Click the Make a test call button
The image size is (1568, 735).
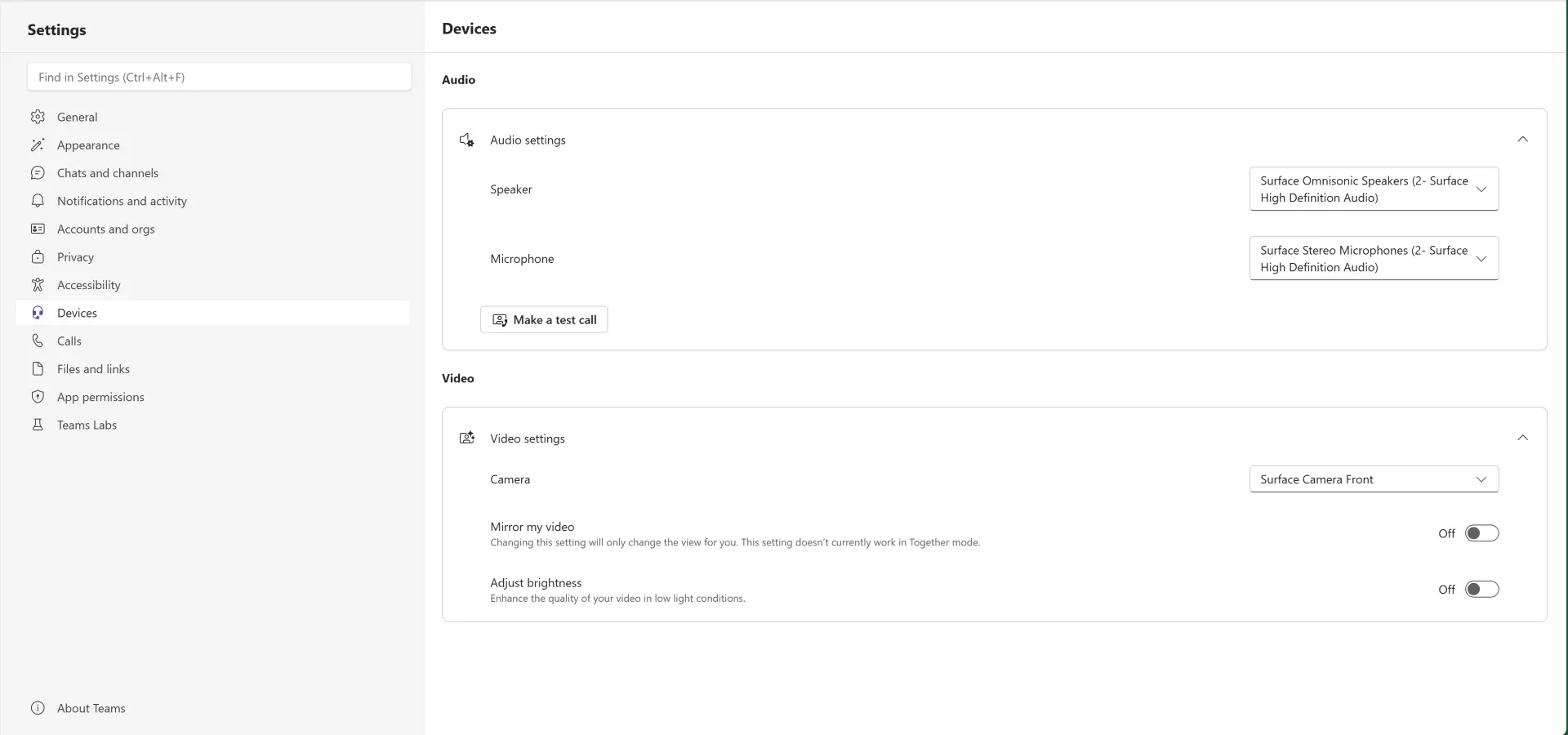point(543,319)
